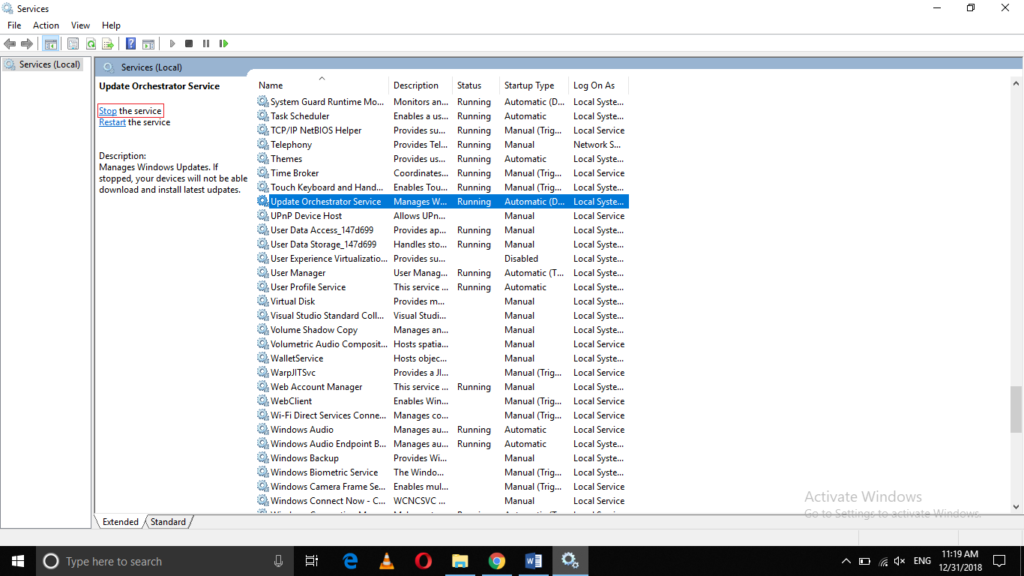This screenshot has height=576, width=1024.
Task: Click the volume muted tray icon
Action: (x=899, y=561)
